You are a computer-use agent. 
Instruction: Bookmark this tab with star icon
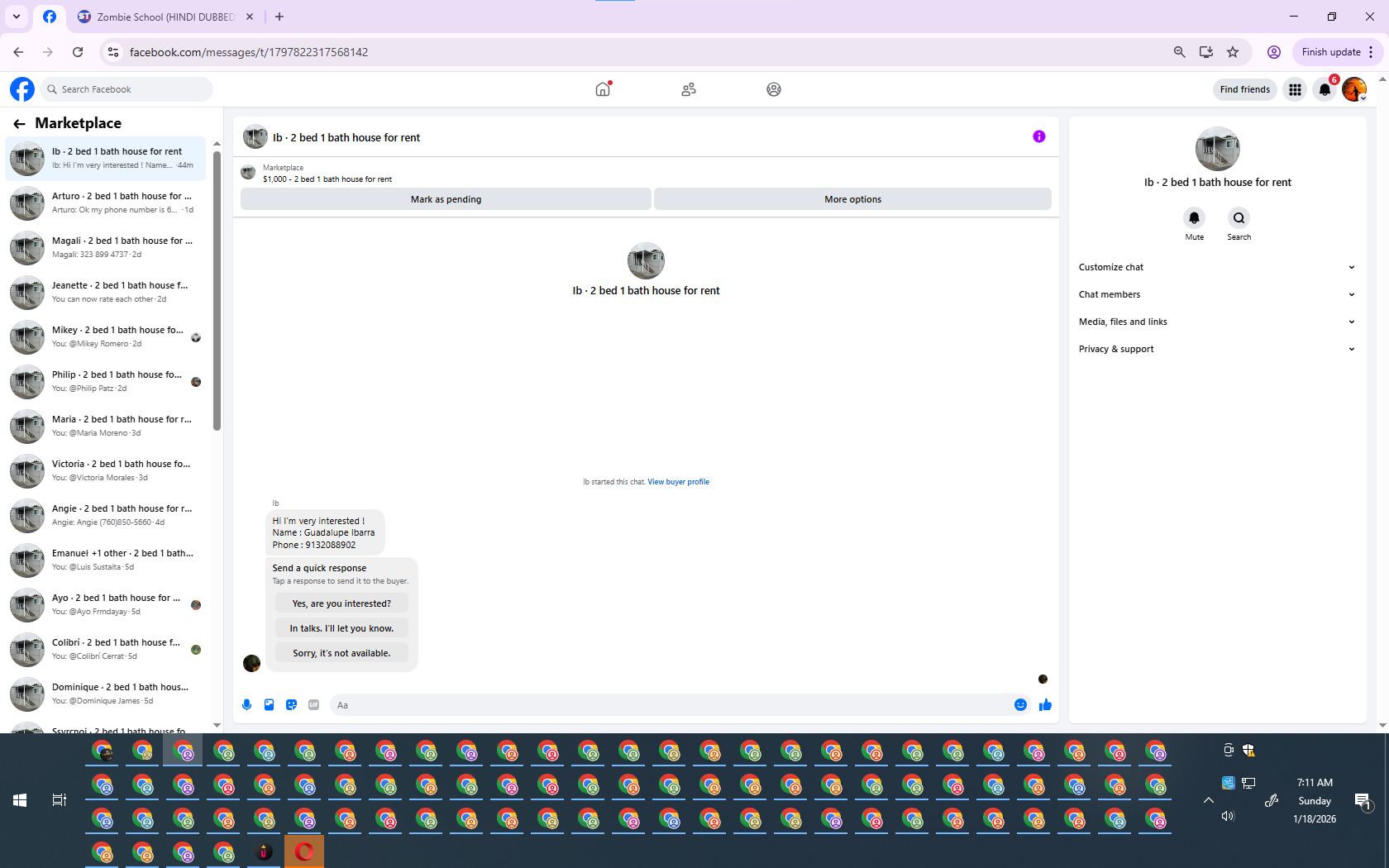tap(1233, 52)
